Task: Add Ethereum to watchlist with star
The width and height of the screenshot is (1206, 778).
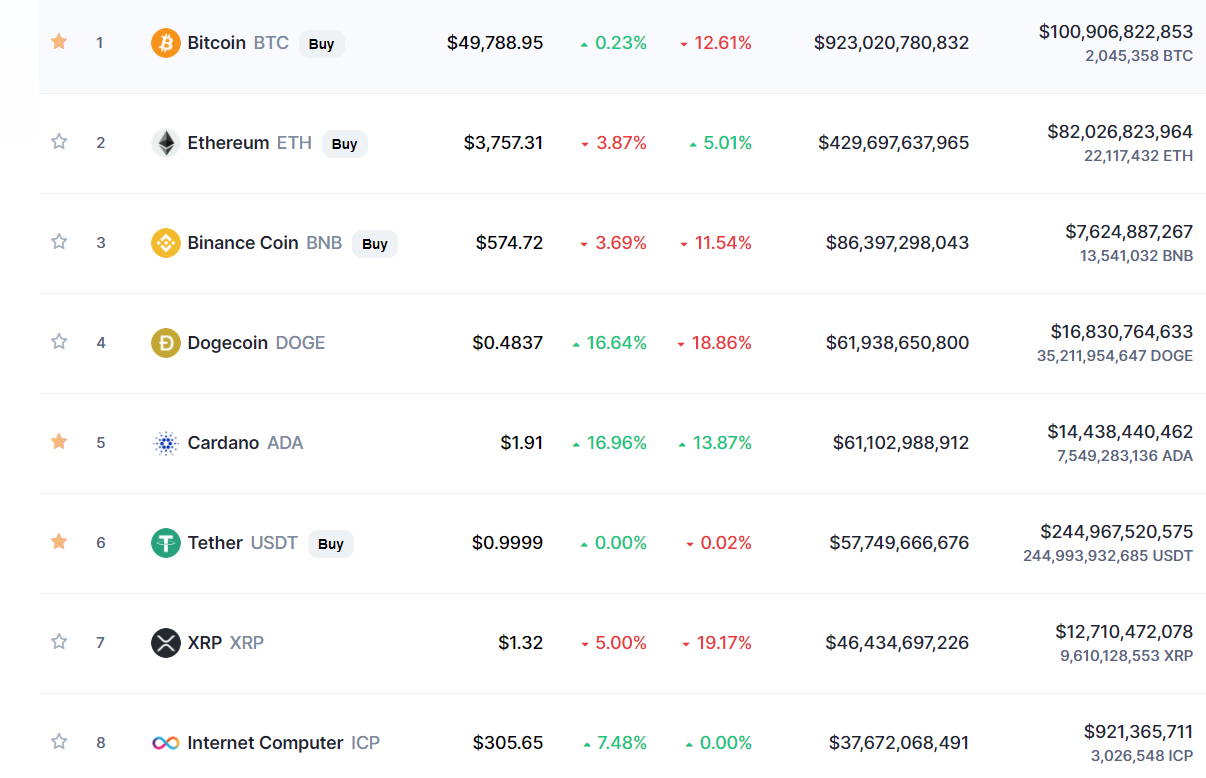Action: (x=59, y=142)
